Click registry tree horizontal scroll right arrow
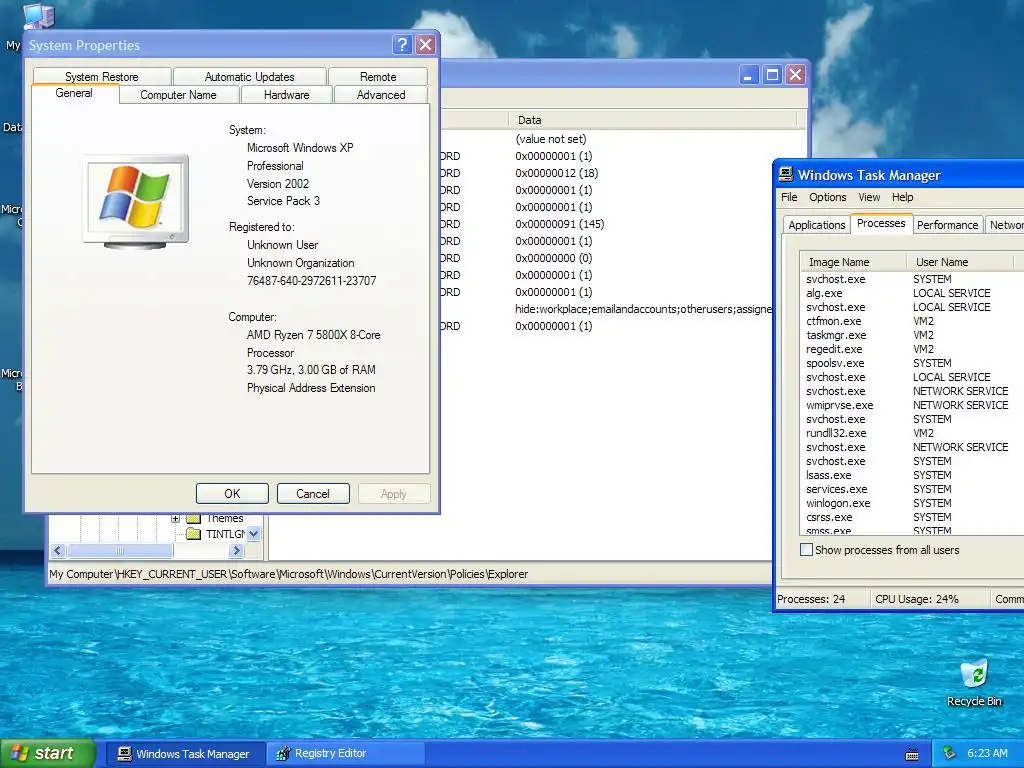 (x=236, y=551)
